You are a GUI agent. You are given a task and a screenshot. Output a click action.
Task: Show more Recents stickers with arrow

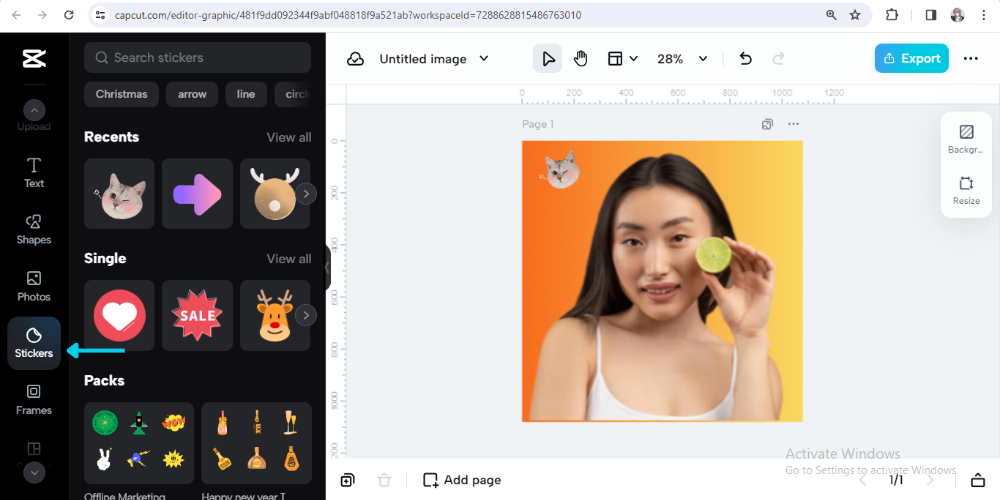[305, 194]
